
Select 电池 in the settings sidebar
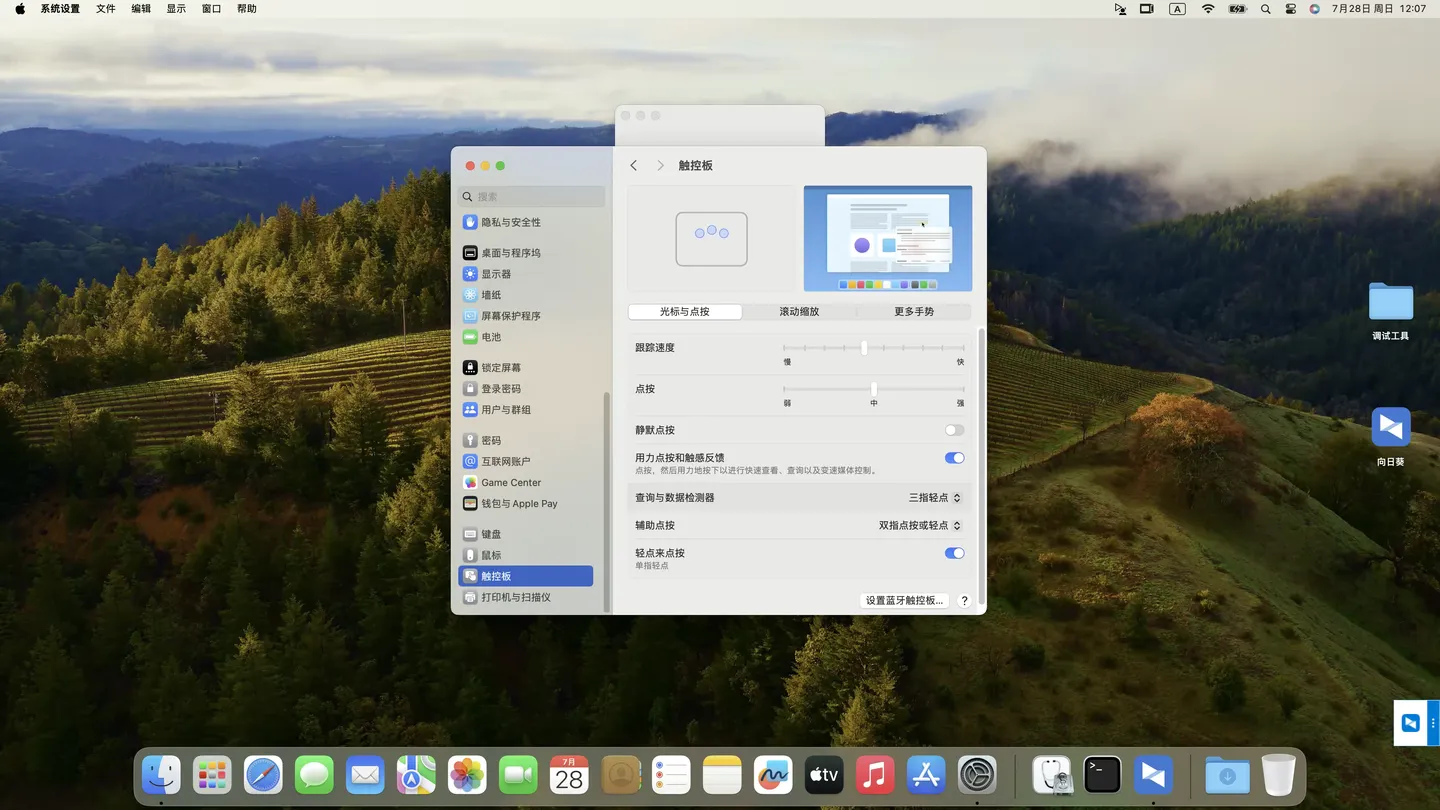(x=491, y=337)
